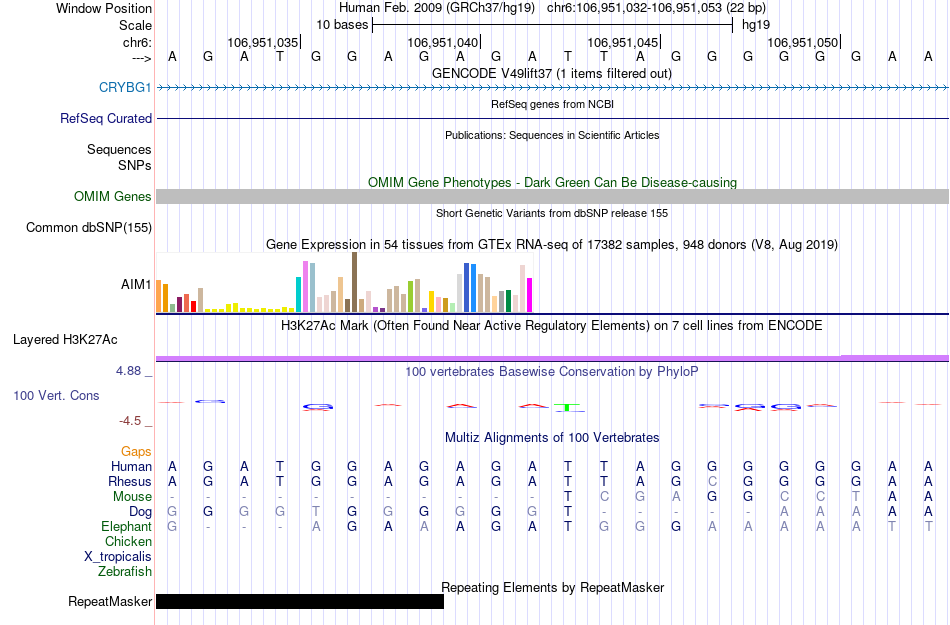
Task: Click the CRYBG1 gene label
Action: click(x=125, y=87)
